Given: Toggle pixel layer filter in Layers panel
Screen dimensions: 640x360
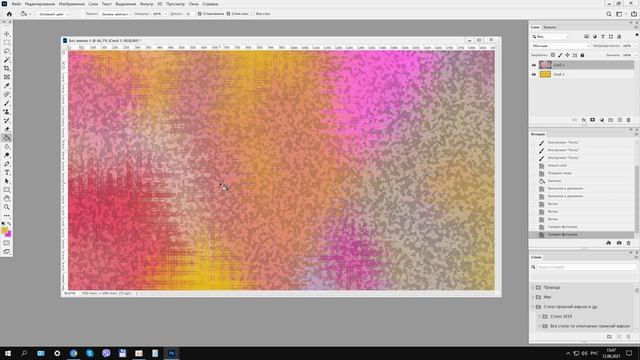Looking at the screenshot, I should (587, 37).
